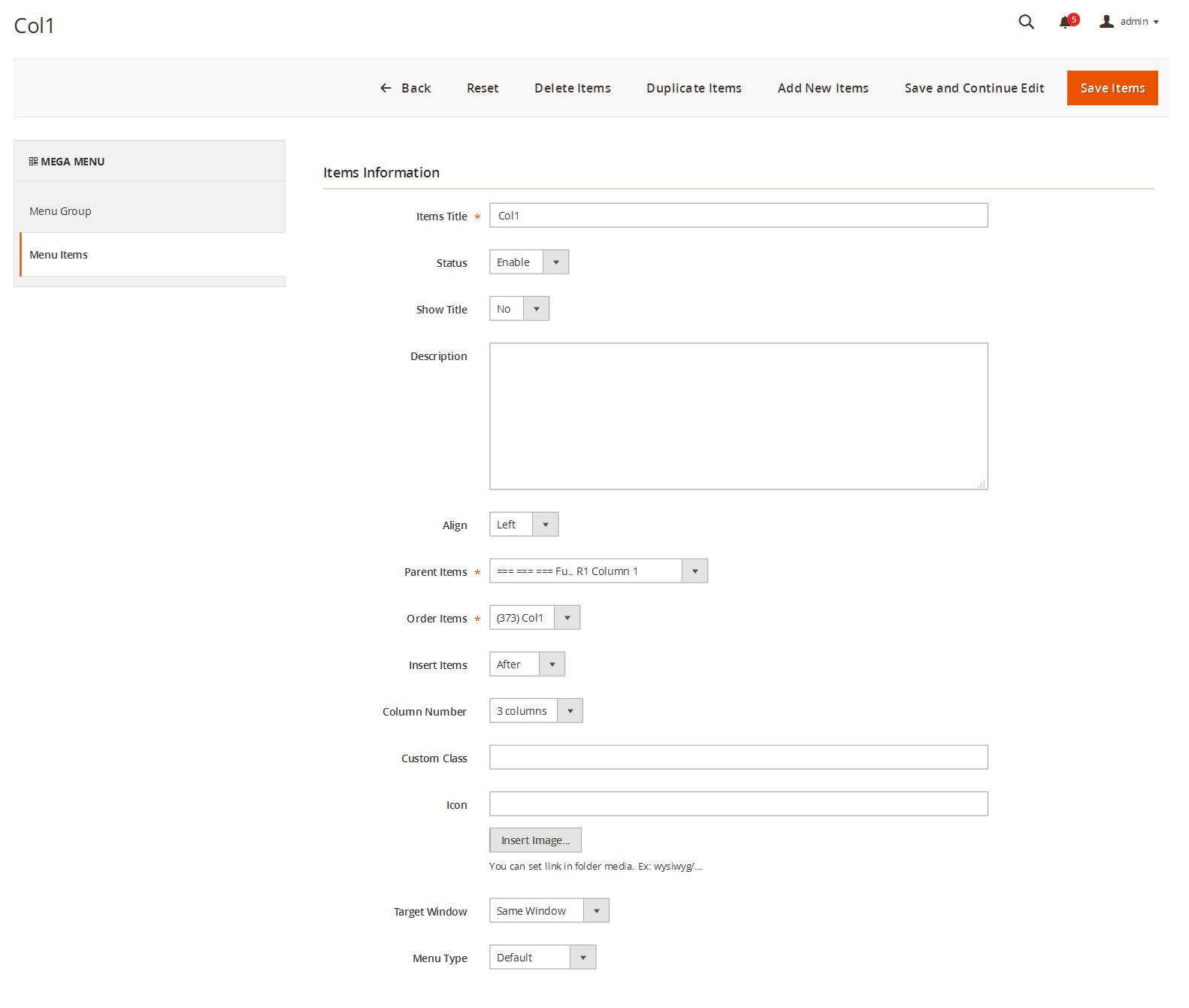Expand the Show Title dropdown
1189x1008 pixels.
click(x=519, y=309)
